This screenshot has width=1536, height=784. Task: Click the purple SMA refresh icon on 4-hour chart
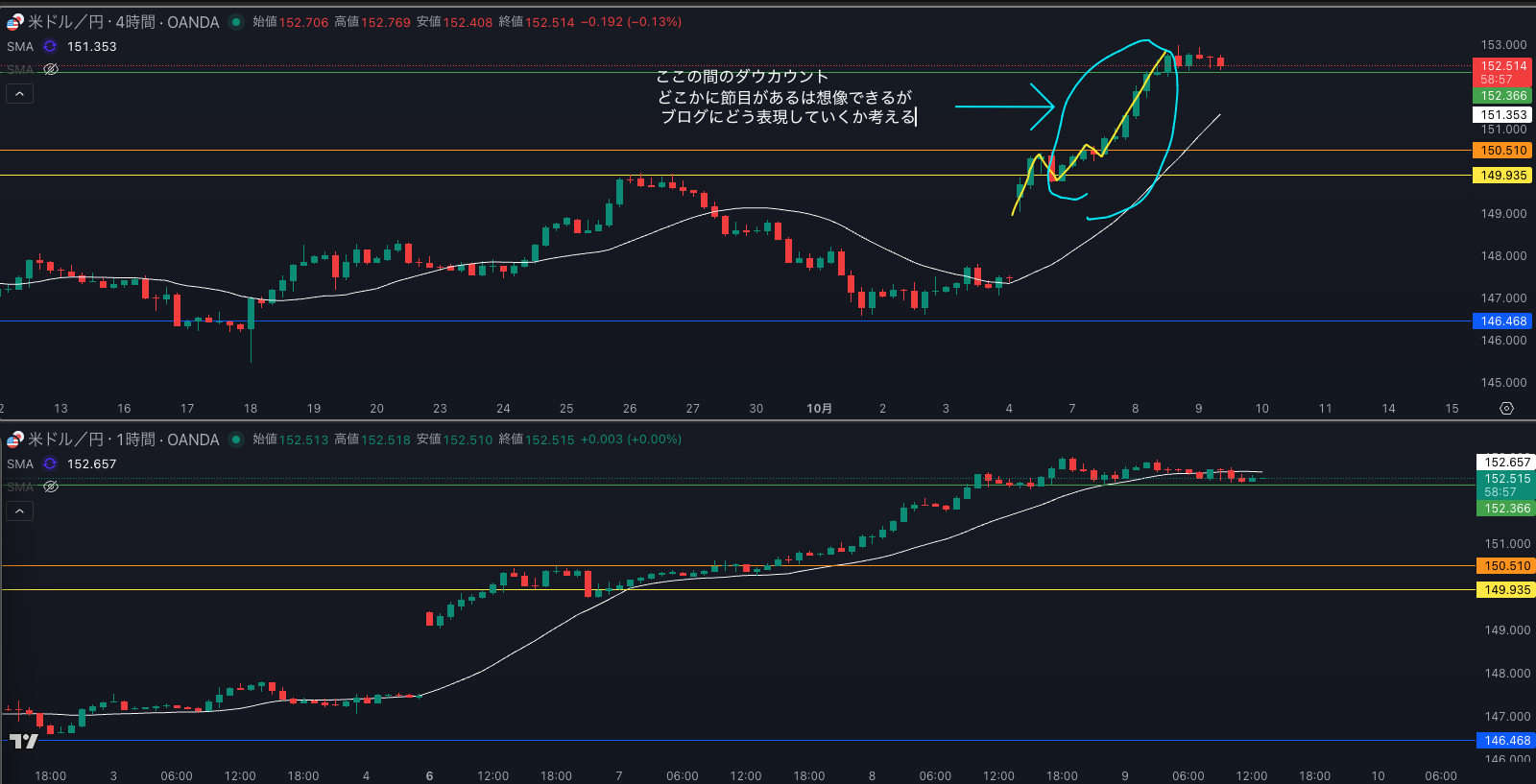coord(50,46)
